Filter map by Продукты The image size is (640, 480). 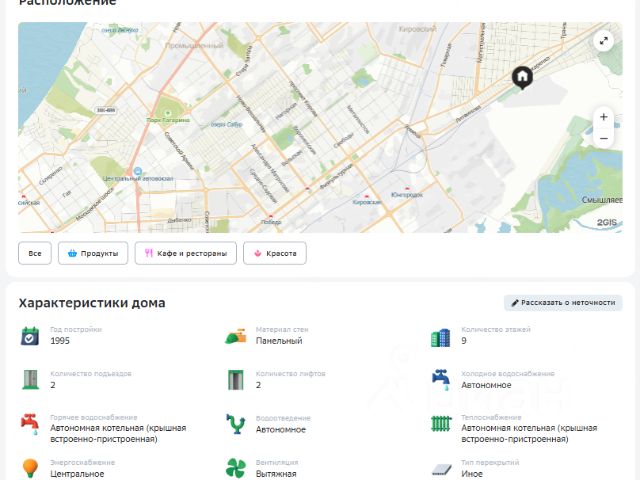coord(93,253)
